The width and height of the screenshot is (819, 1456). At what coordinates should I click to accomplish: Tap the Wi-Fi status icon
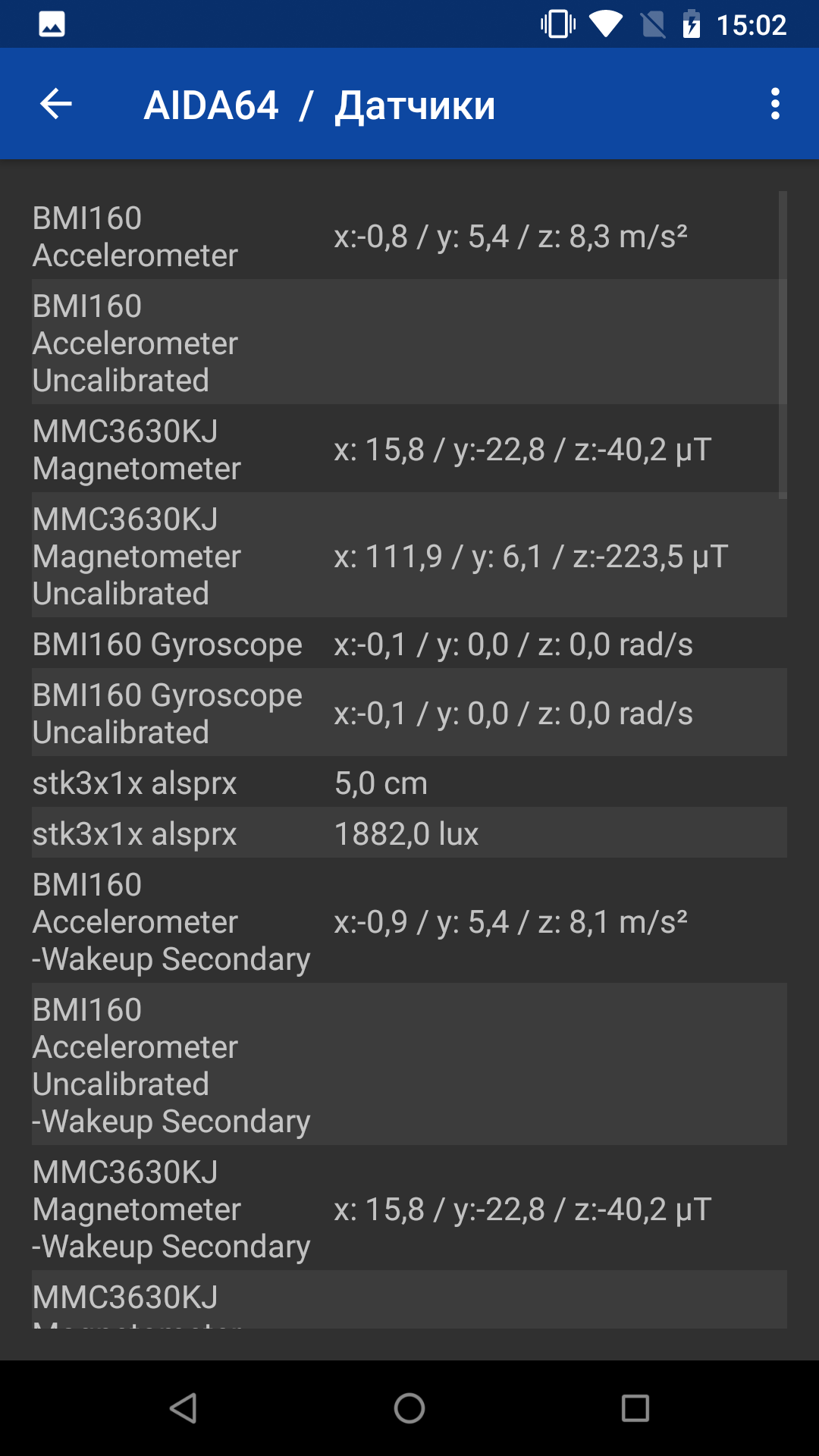605,24
